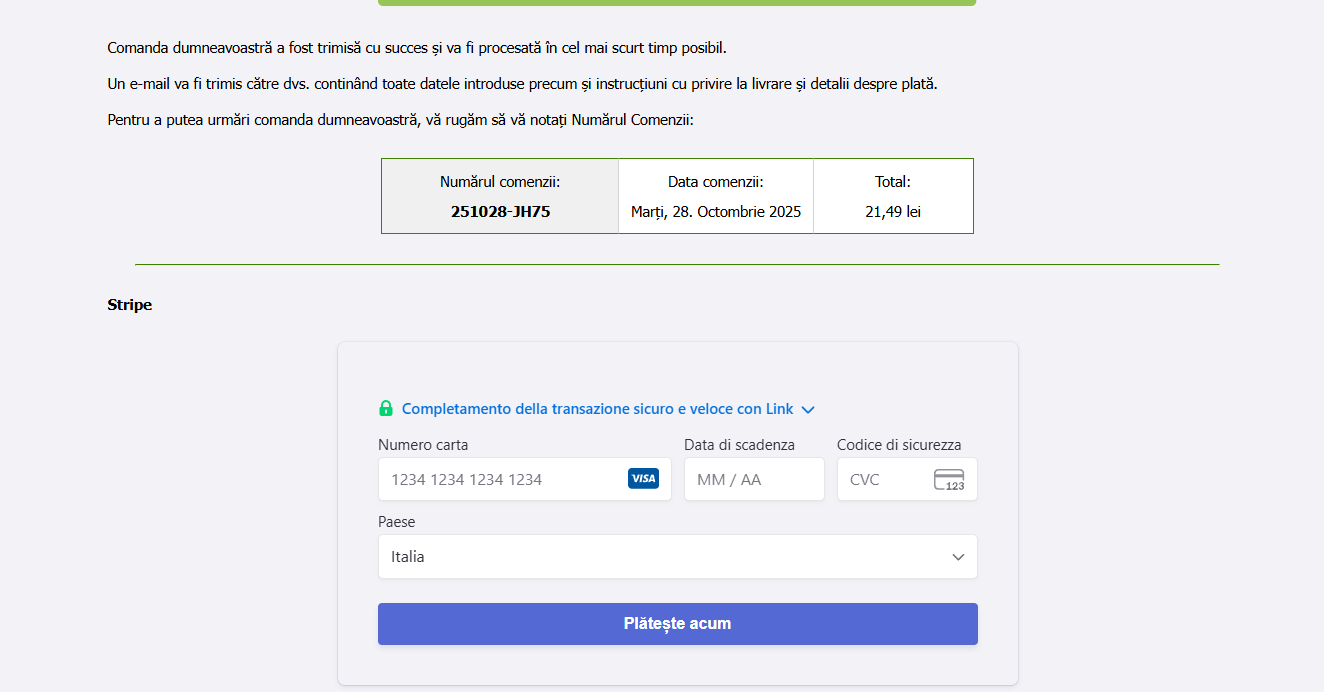Viewport: 1324px width, 692px height.
Task: Expand the Link secure checkout chevron
Action: [808, 410]
